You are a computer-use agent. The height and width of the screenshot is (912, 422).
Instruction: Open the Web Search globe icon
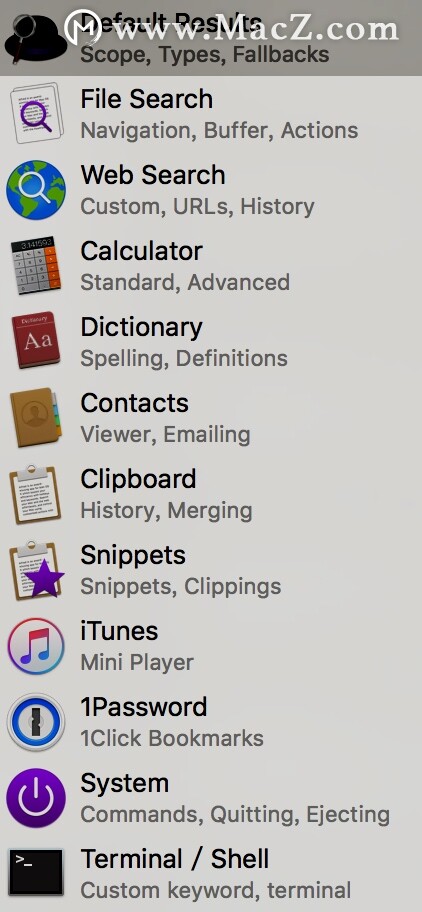pyautogui.click(x=36, y=190)
